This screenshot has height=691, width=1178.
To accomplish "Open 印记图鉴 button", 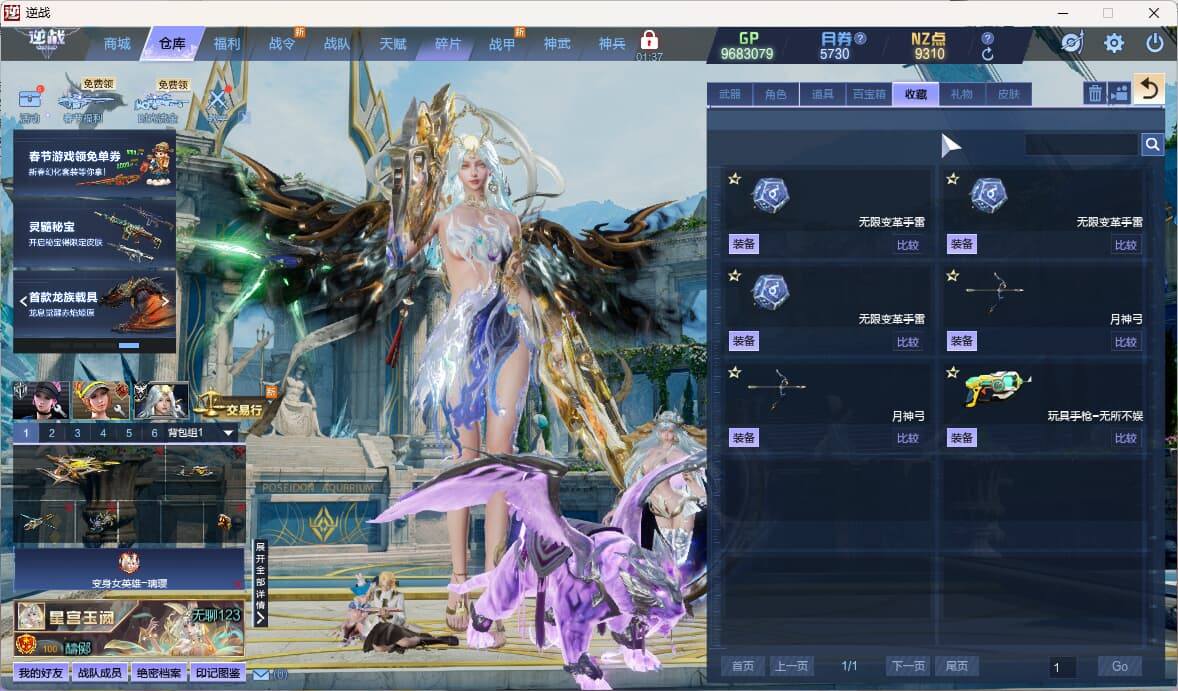I will [x=218, y=673].
